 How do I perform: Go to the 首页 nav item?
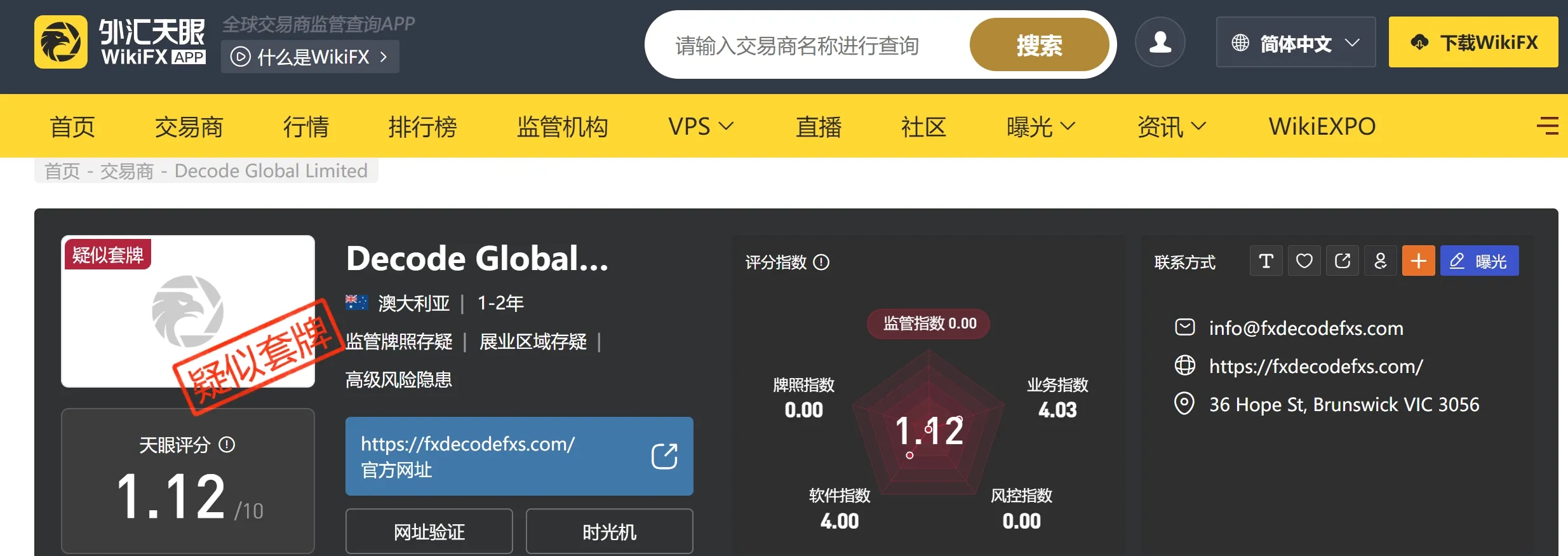pos(72,126)
